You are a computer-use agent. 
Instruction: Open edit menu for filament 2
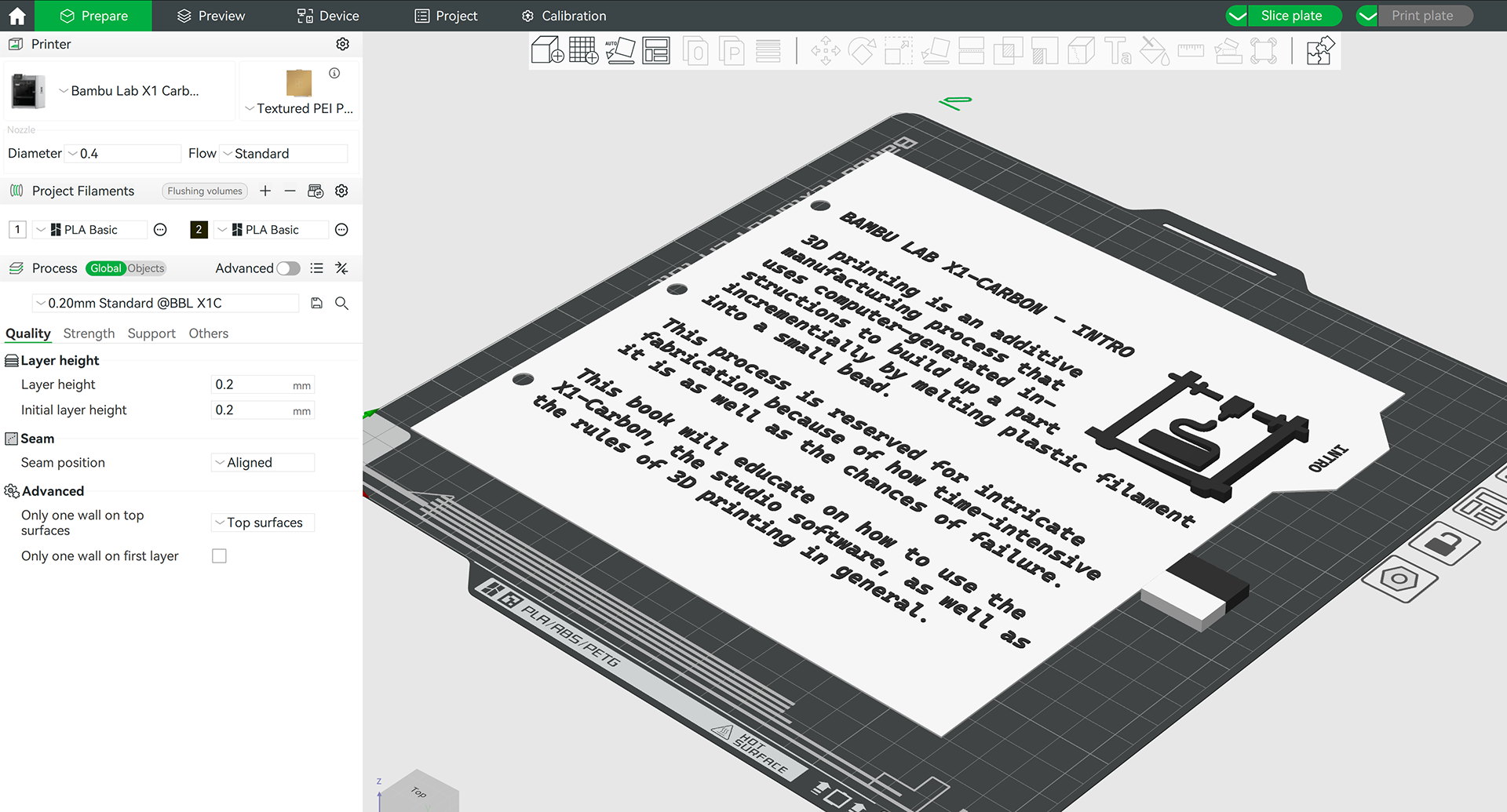tap(341, 230)
